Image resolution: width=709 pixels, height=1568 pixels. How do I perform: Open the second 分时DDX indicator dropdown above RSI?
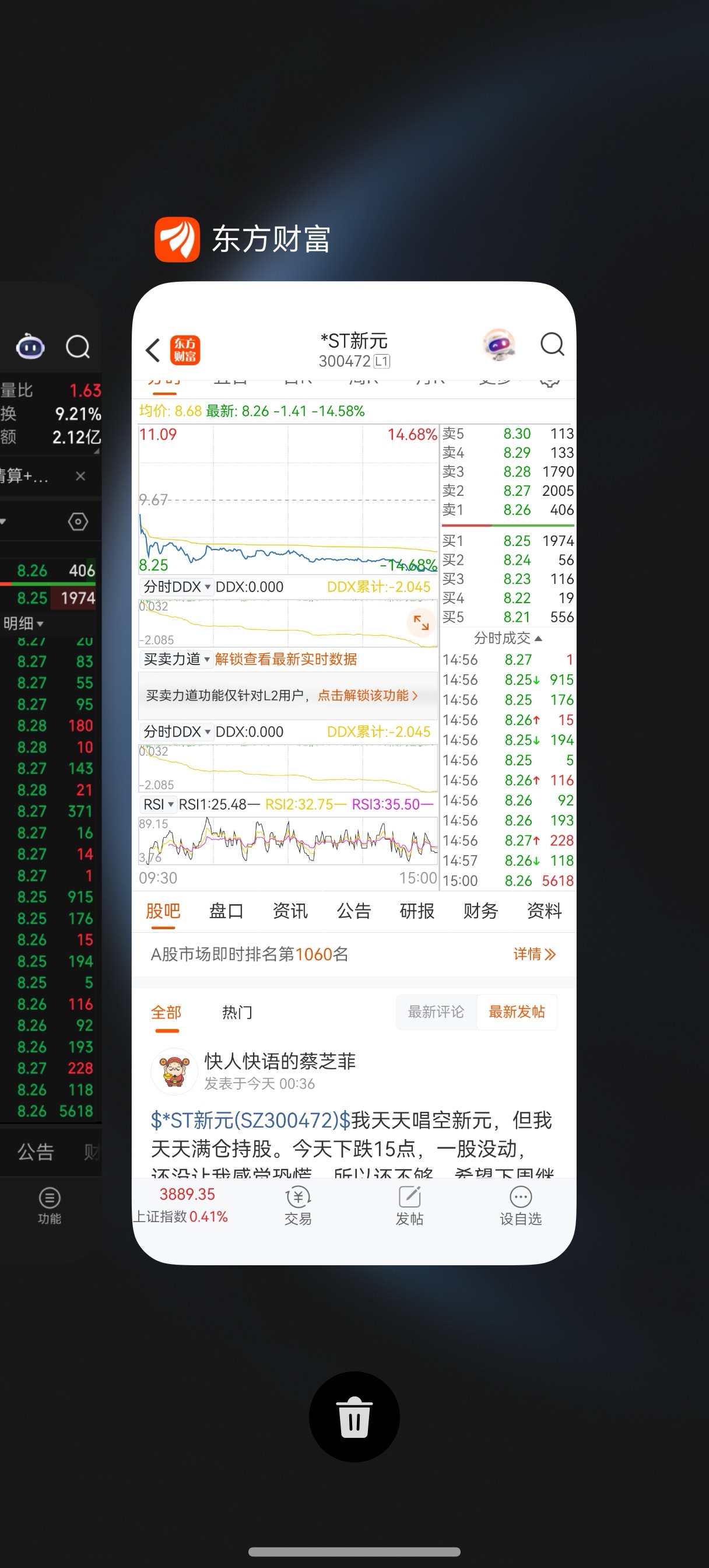coord(177,731)
